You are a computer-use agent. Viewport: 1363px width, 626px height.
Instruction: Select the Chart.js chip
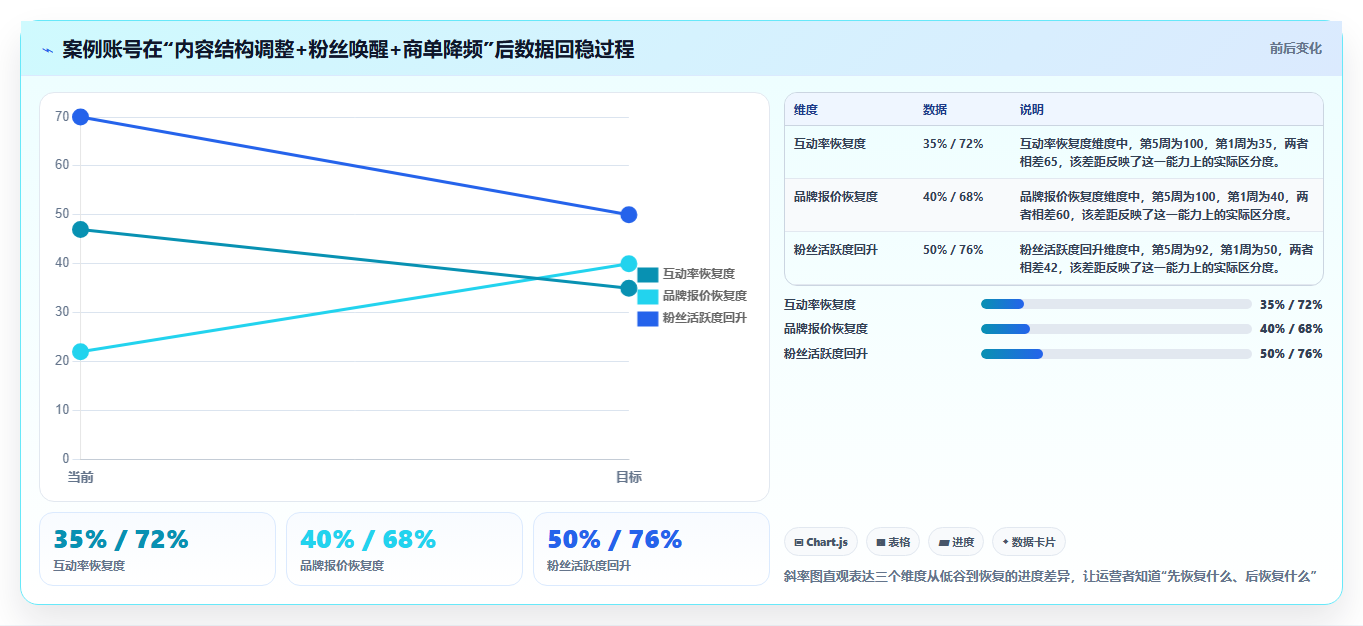pos(820,542)
